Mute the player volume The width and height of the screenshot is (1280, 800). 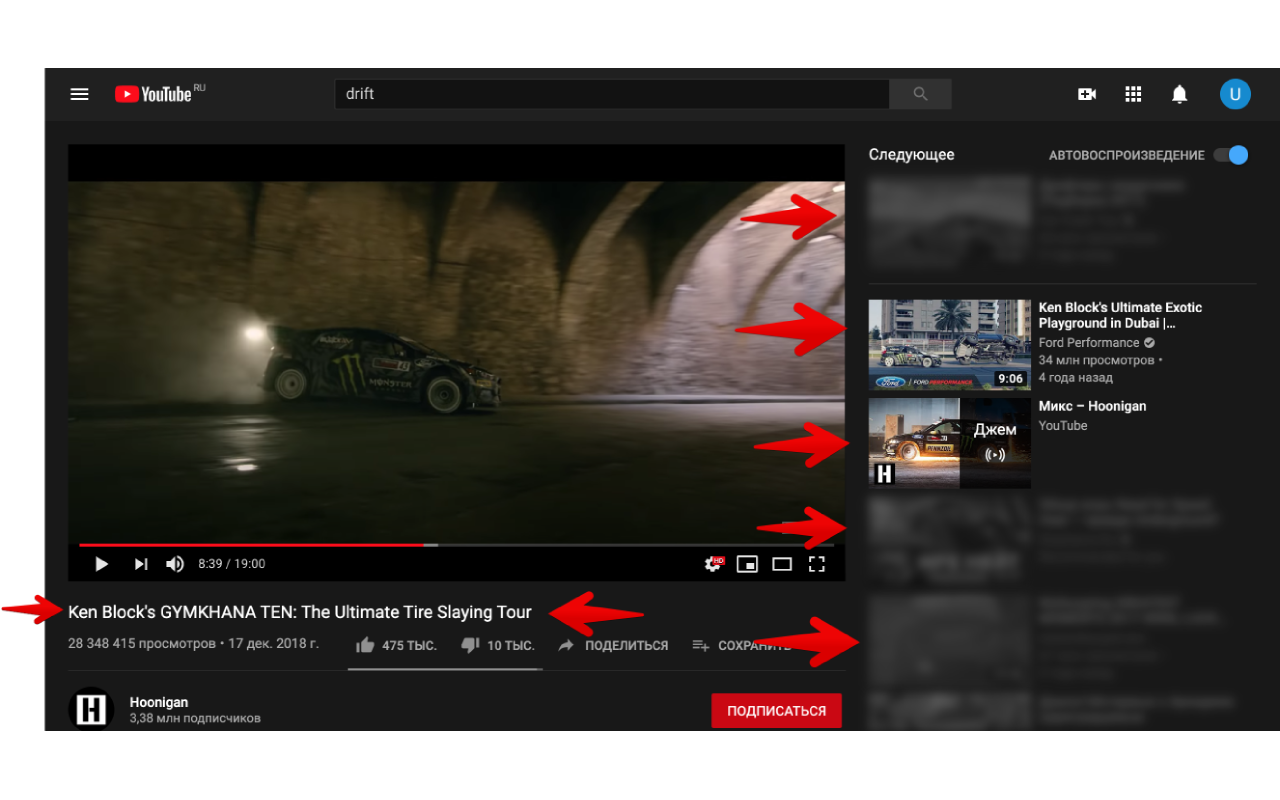click(x=175, y=564)
